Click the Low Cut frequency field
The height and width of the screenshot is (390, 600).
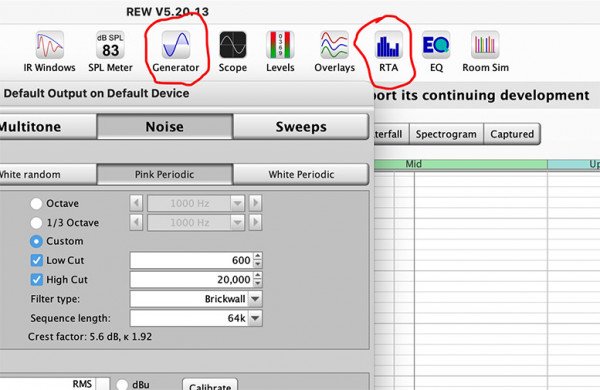(x=191, y=260)
